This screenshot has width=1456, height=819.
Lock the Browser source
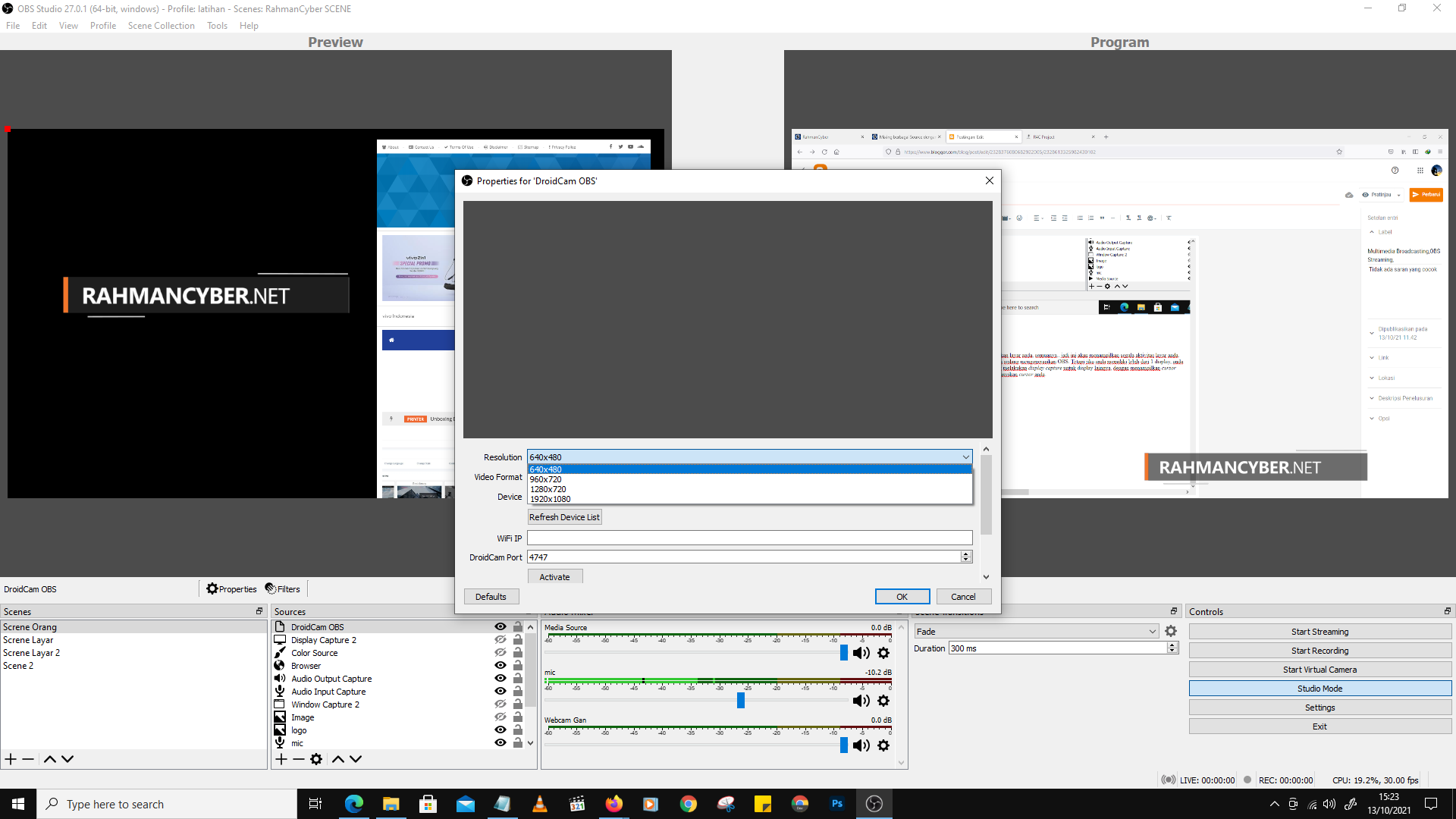click(x=518, y=666)
